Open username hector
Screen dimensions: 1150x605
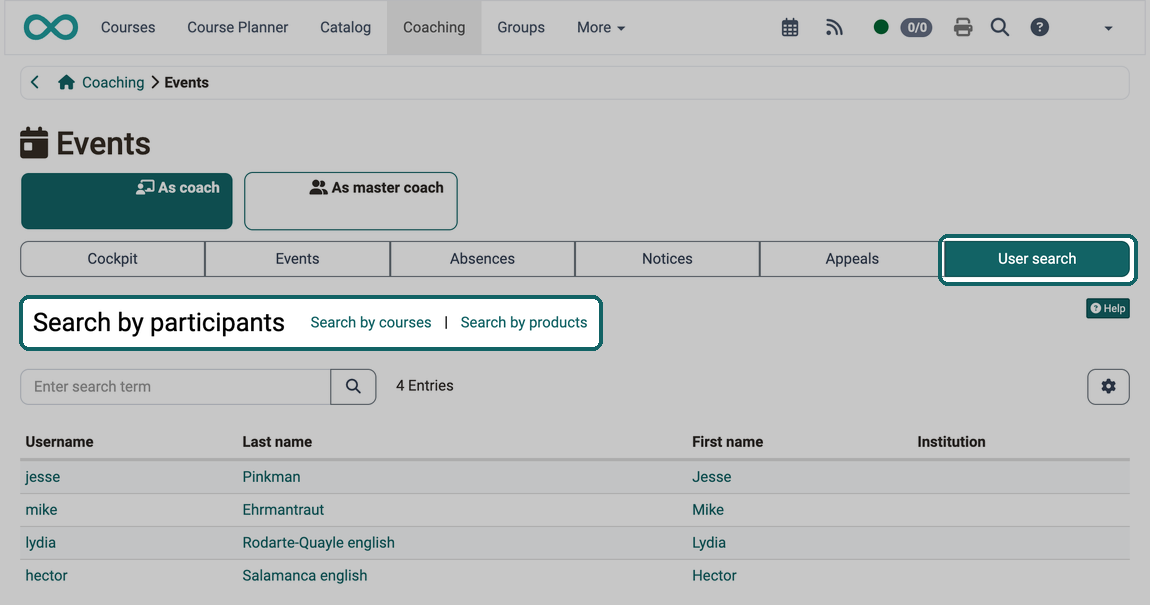[x=46, y=576]
